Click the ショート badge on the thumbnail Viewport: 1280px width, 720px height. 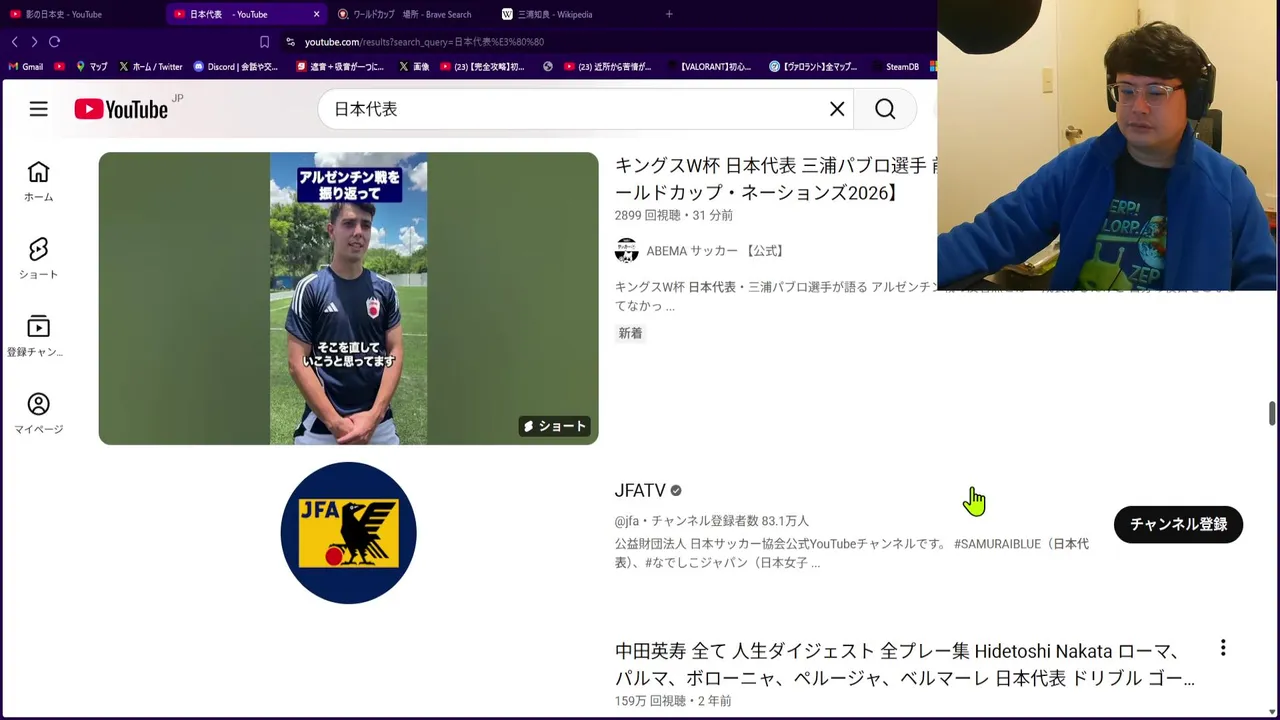(x=554, y=426)
